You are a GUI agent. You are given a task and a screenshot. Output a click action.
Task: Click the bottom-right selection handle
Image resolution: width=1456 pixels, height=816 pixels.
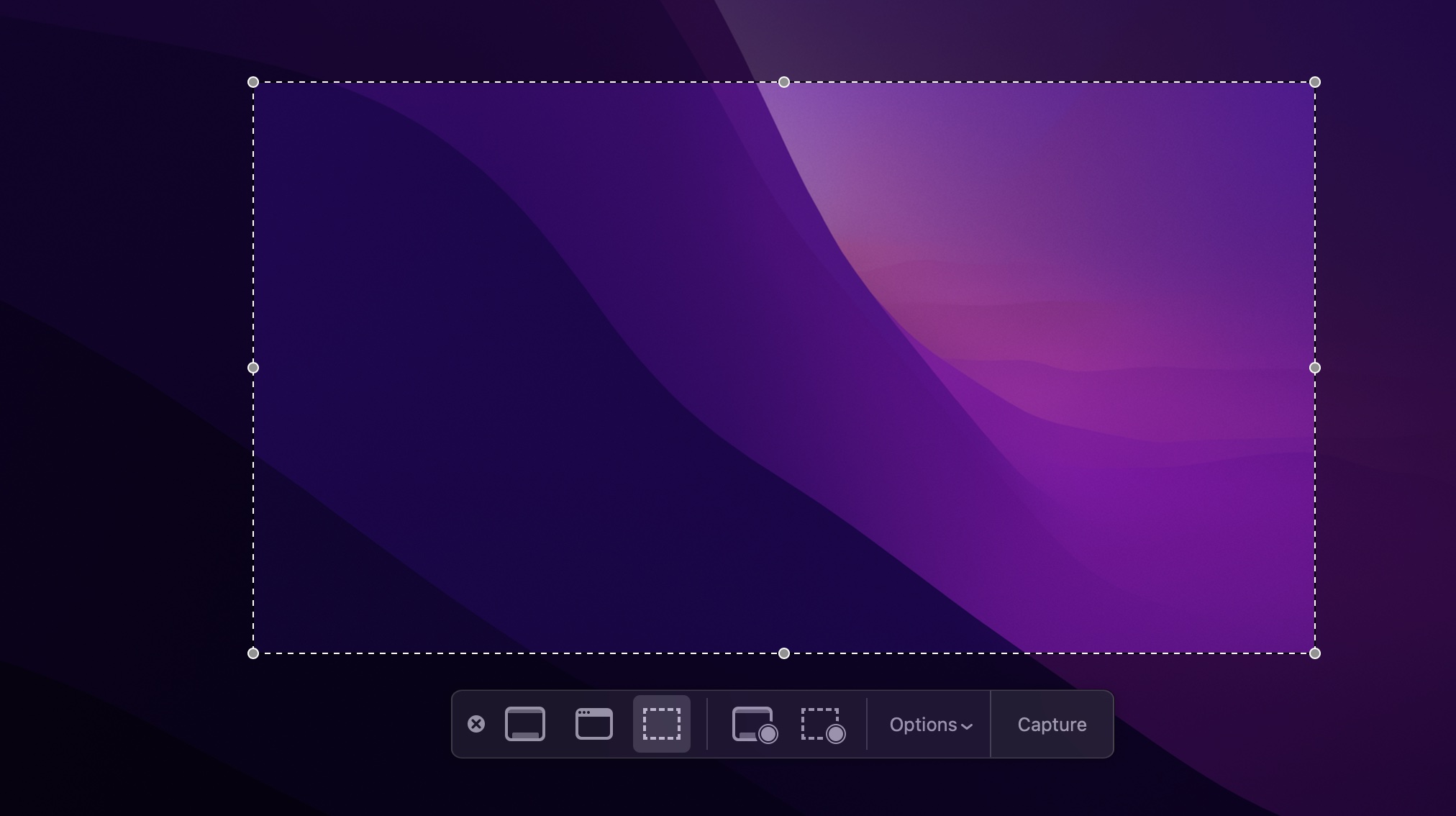(x=1315, y=653)
